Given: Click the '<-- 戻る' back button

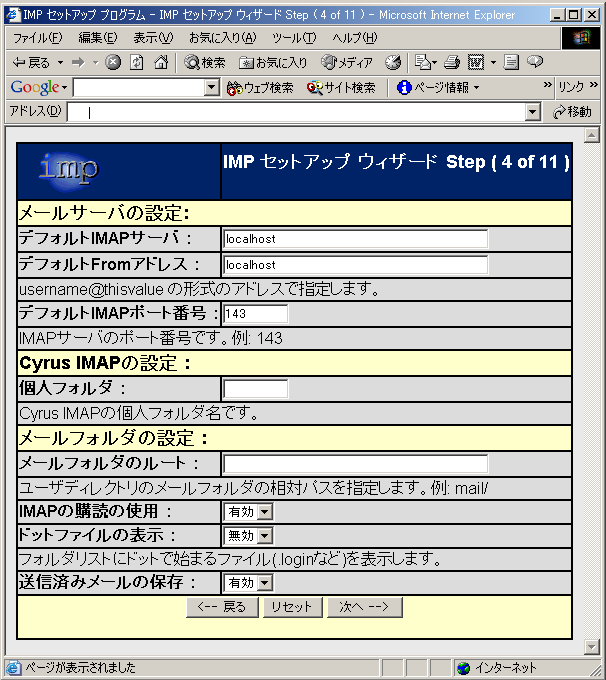Looking at the screenshot, I should (222, 607).
